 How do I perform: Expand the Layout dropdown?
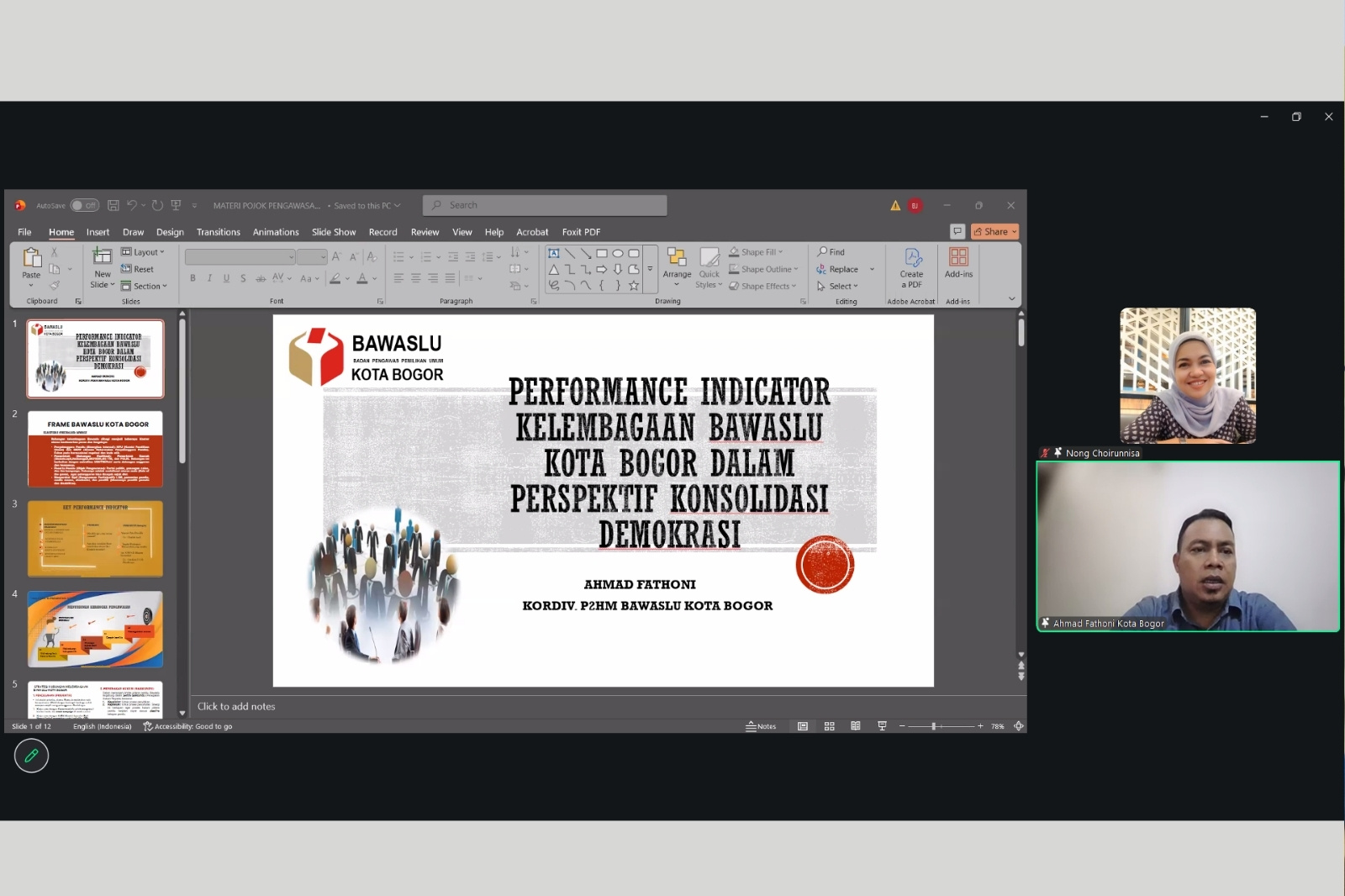tap(143, 252)
